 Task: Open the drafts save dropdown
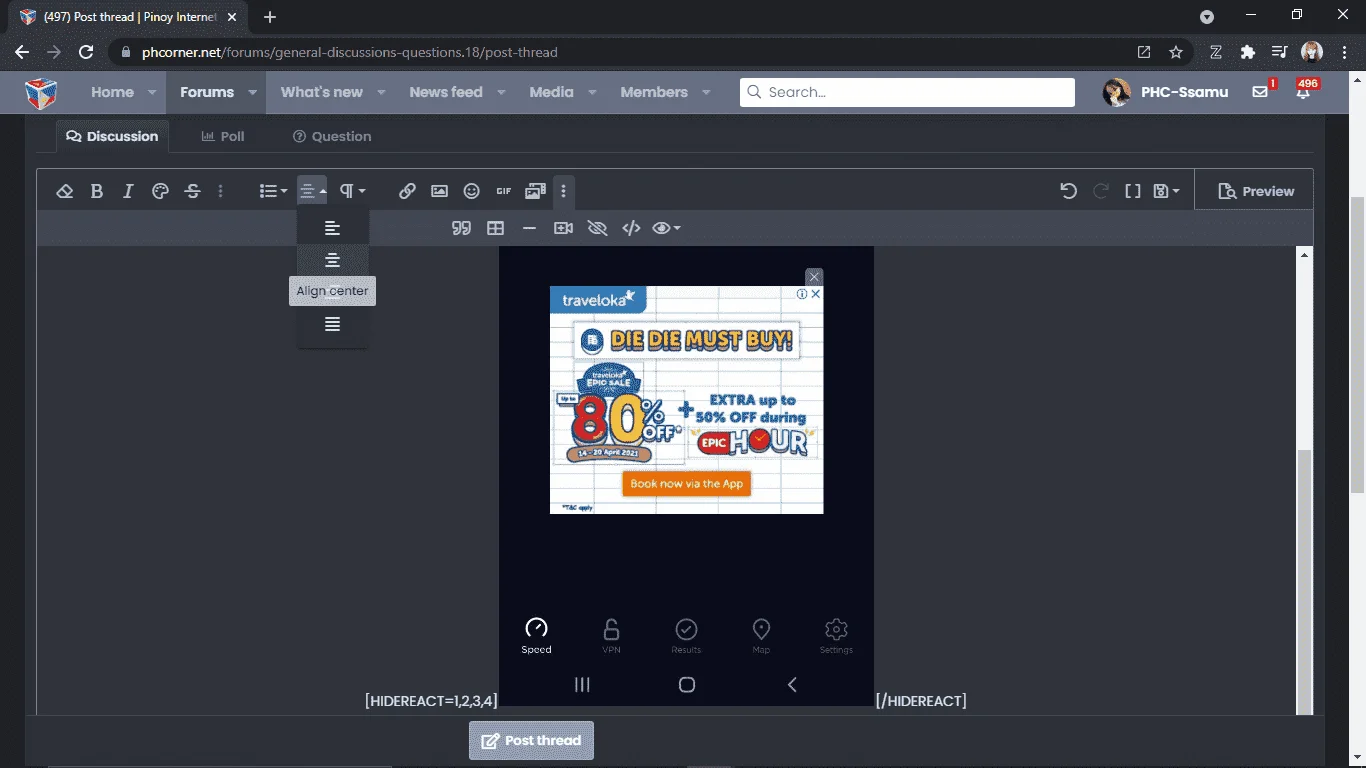(x=1166, y=191)
